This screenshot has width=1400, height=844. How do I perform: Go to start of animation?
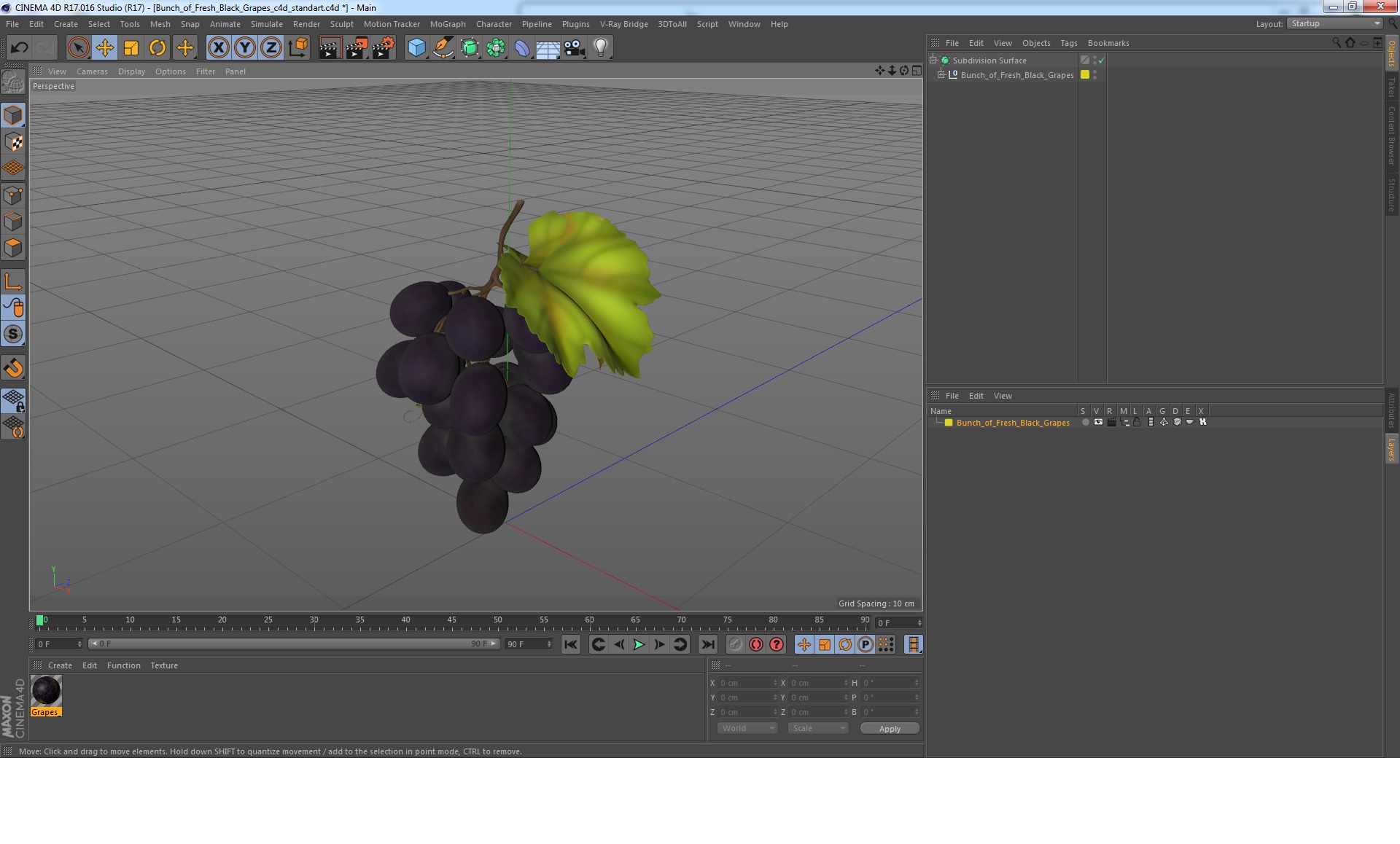pos(571,644)
